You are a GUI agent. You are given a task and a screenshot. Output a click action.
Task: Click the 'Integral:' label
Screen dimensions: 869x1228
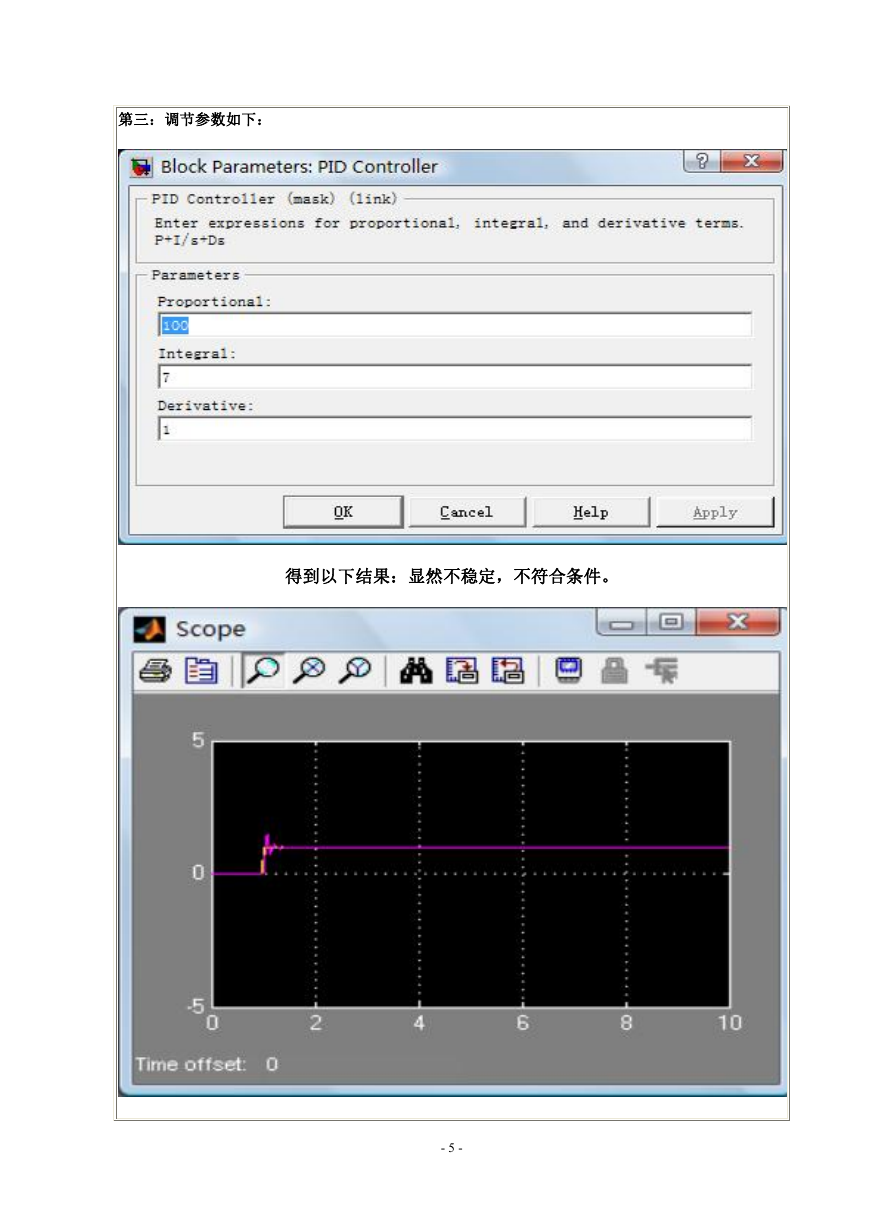click(197, 353)
